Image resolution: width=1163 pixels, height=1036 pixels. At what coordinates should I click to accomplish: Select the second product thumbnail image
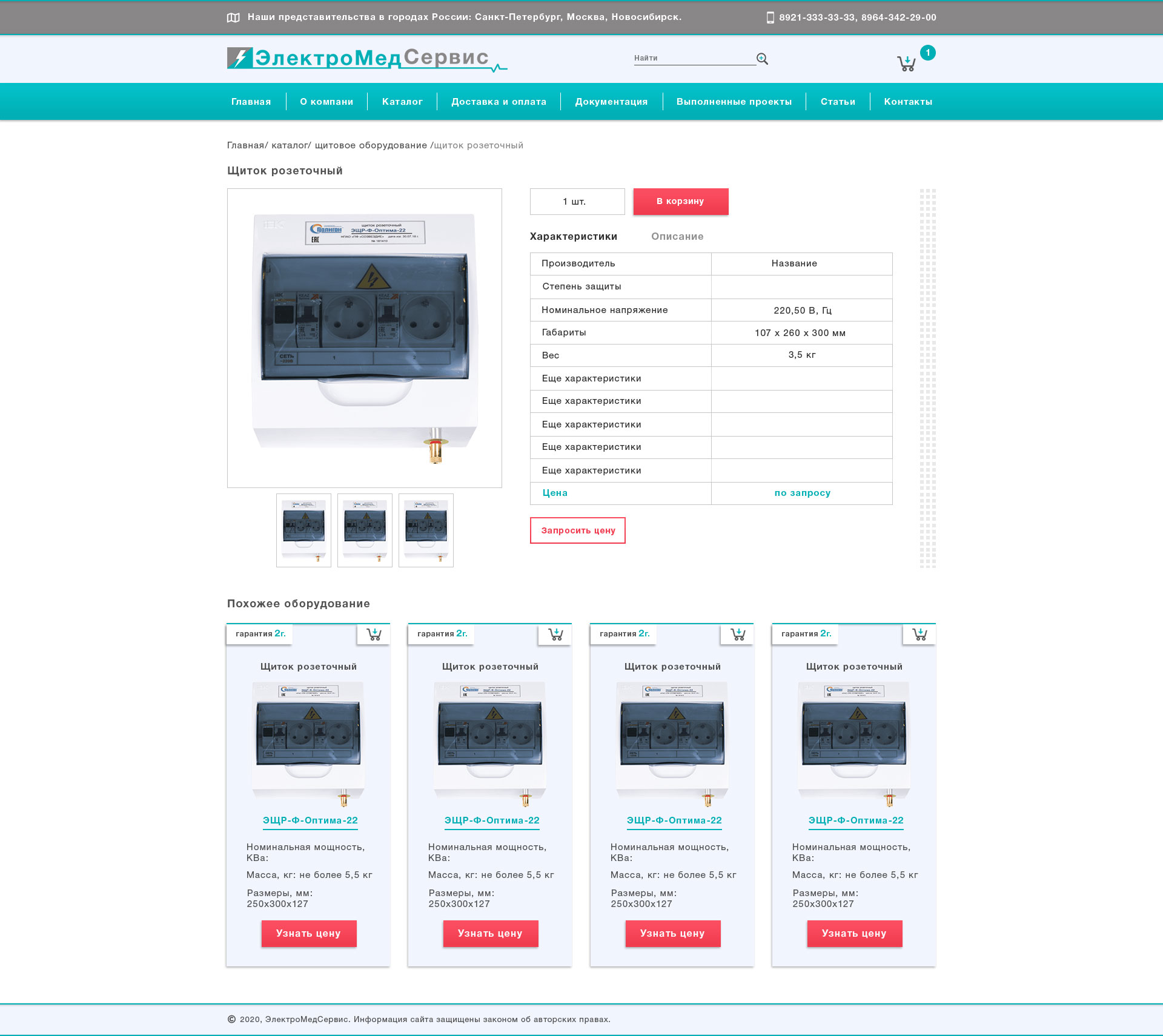[365, 530]
